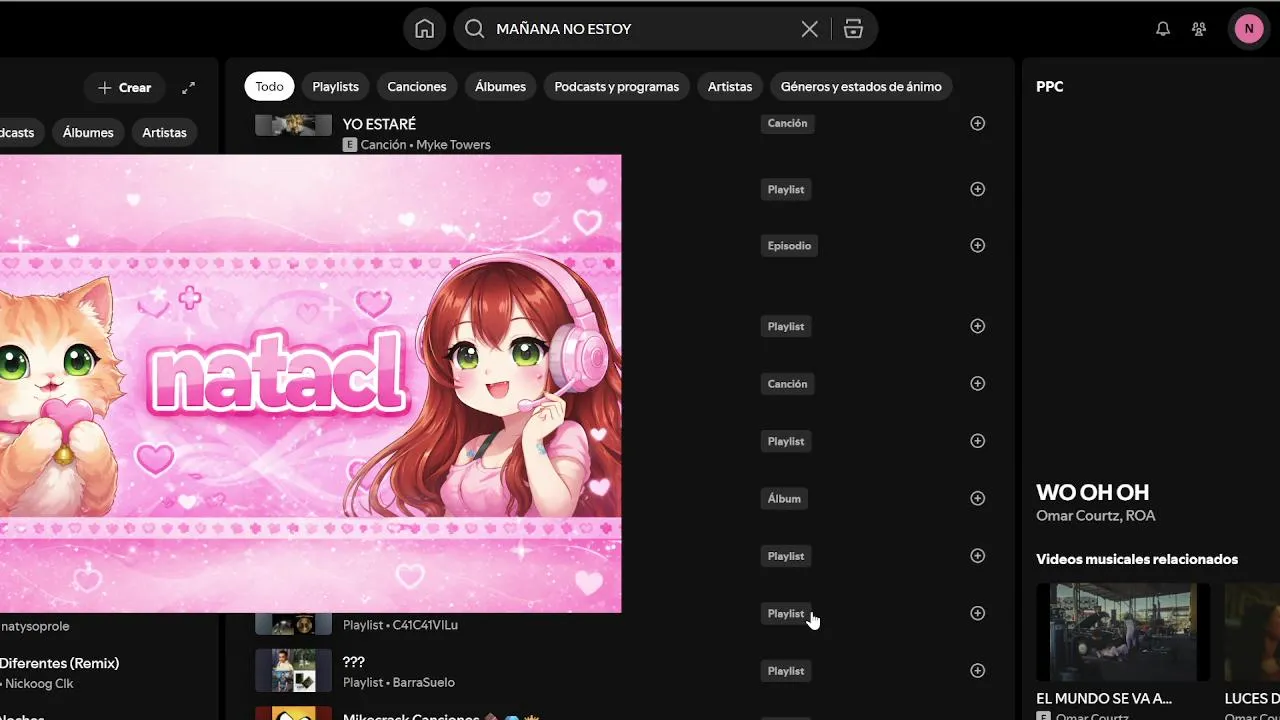
Task: Click the ??? playlist cover thumbnail
Action: tap(293, 670)
